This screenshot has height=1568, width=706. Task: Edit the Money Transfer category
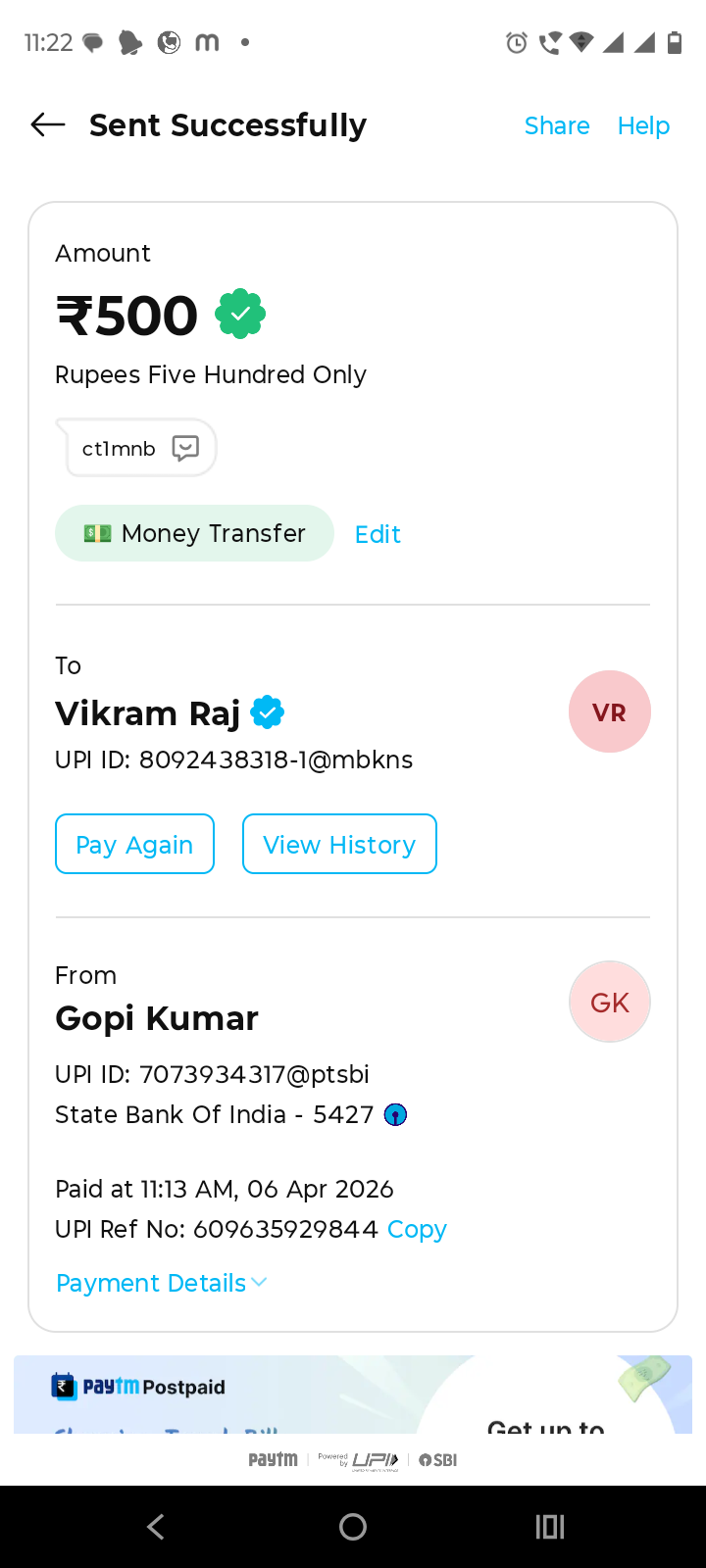pyautogui.click(x=378, y=534)
